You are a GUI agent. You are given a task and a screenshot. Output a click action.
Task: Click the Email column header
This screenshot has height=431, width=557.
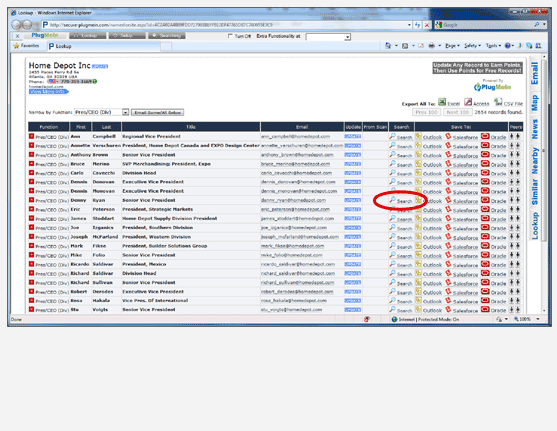pyautogui.click(x=302, y=127)
